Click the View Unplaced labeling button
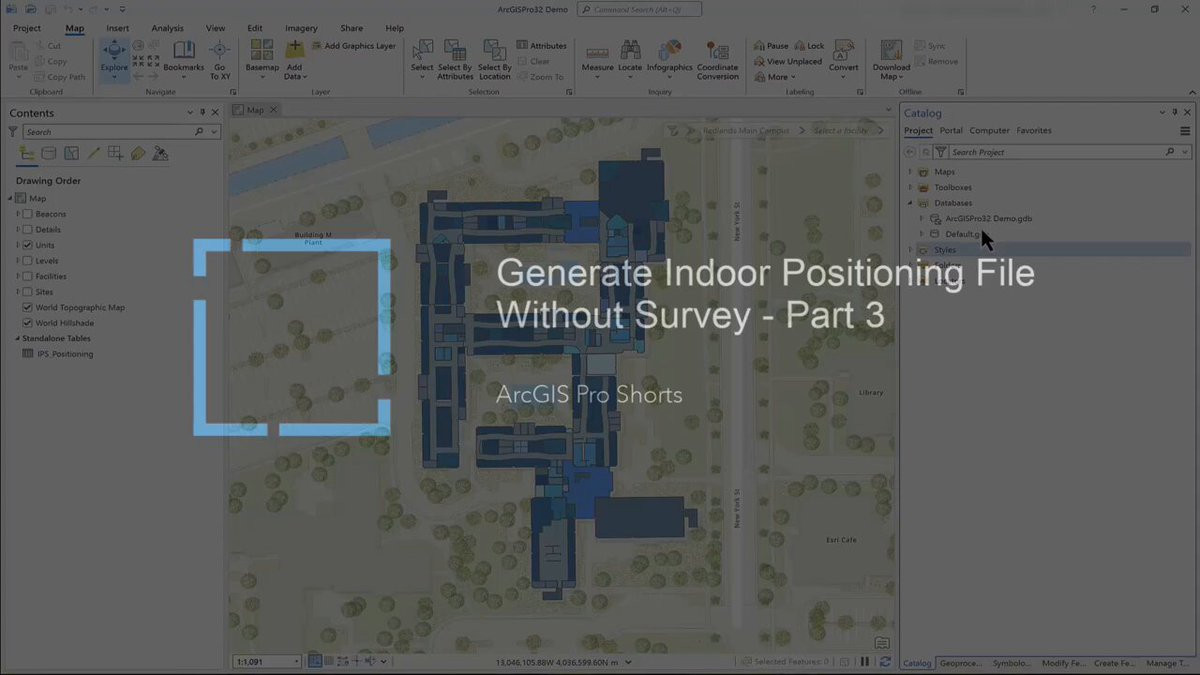 (x=788, y=61)
